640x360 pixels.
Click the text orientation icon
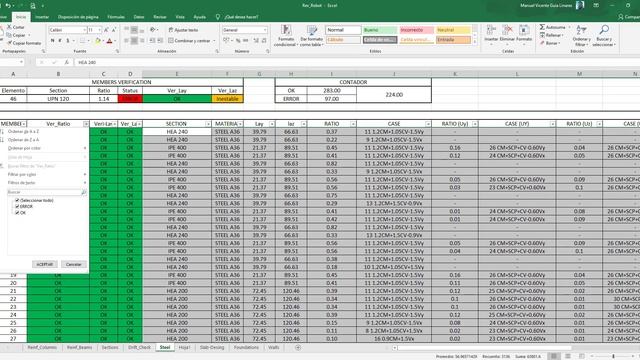(x=153, y=30)
